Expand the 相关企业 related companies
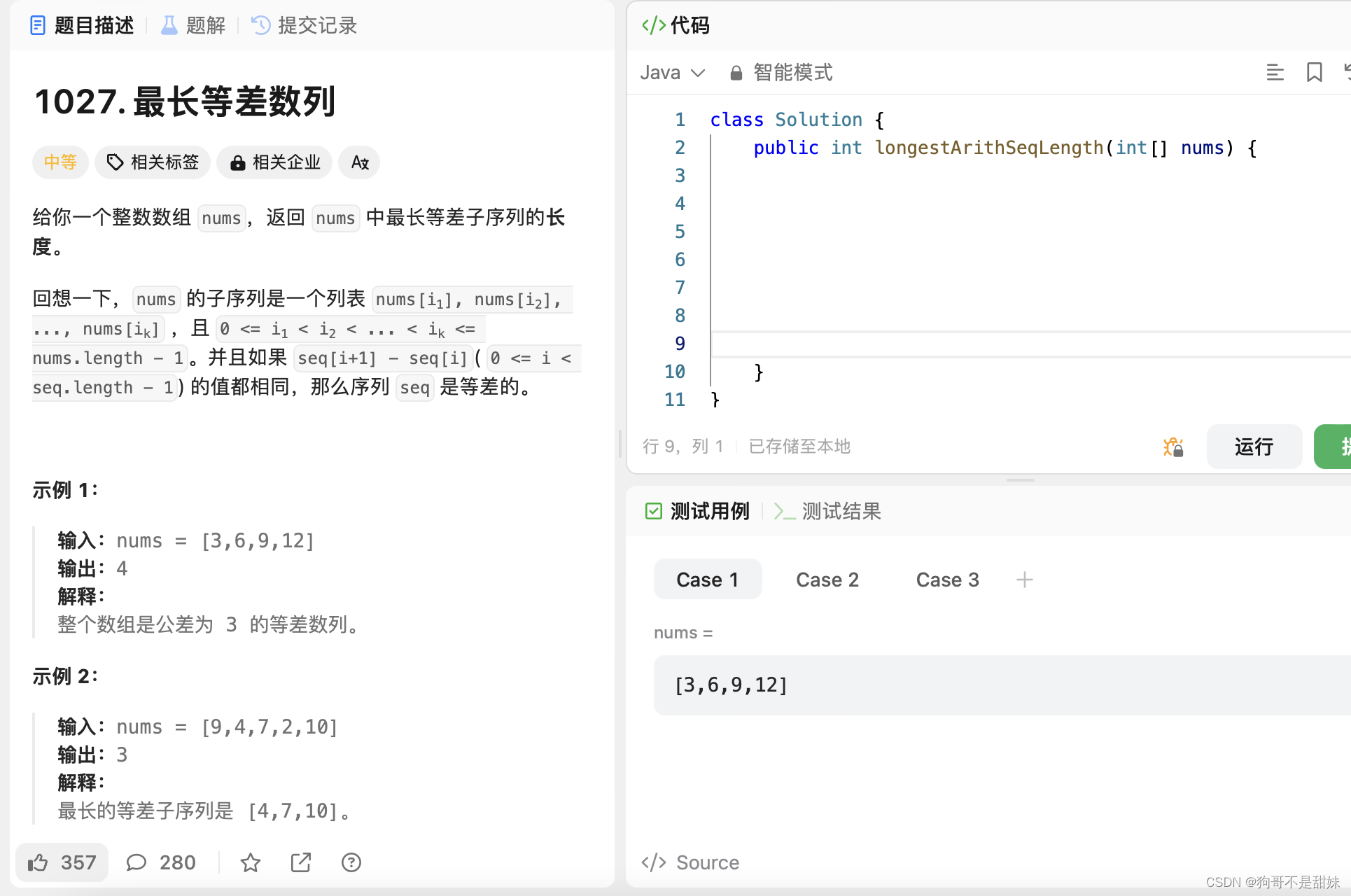The width and height of the screenshot is (1351, 896). (x=274, y=162)
